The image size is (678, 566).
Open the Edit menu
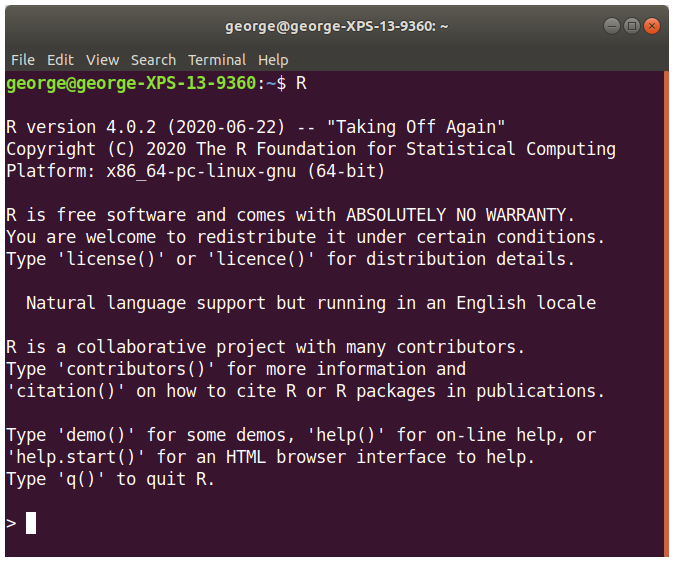click(60, 60)
